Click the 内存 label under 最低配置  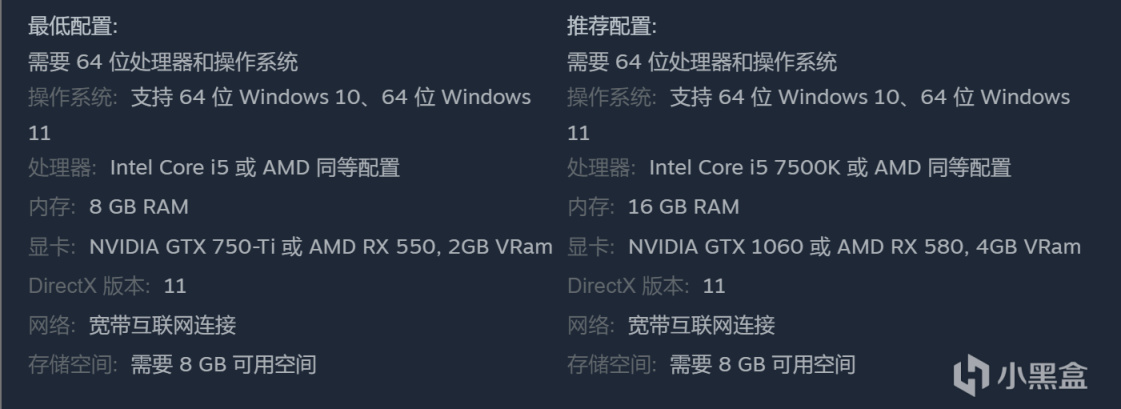(x=50, y=207)
